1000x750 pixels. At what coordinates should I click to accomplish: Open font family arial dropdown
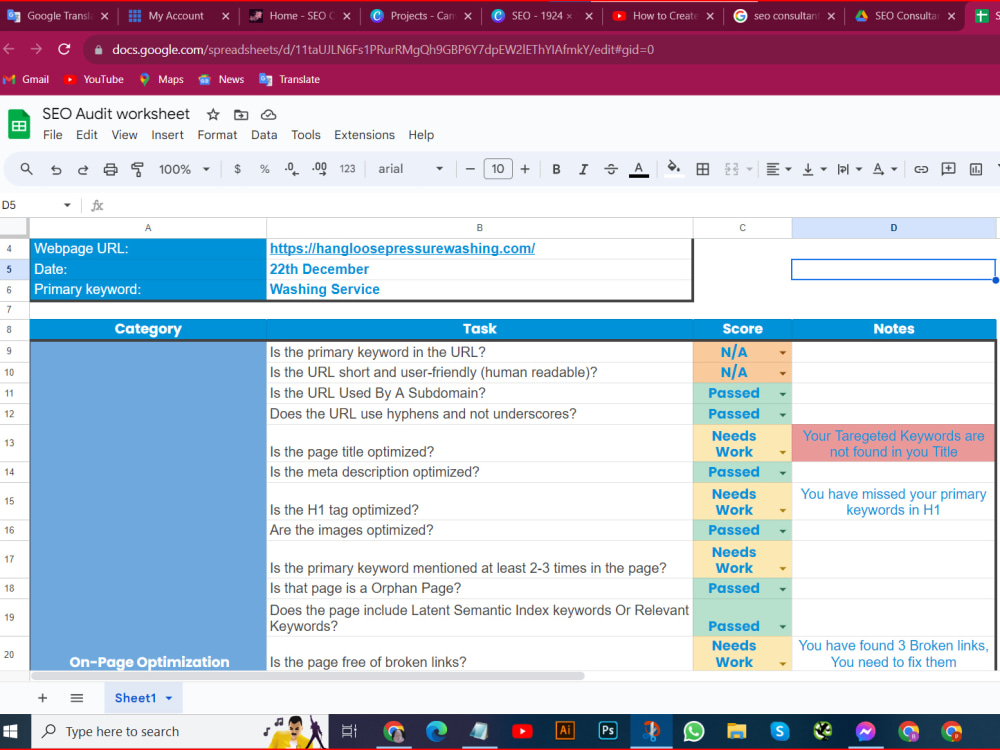(410, 169)
